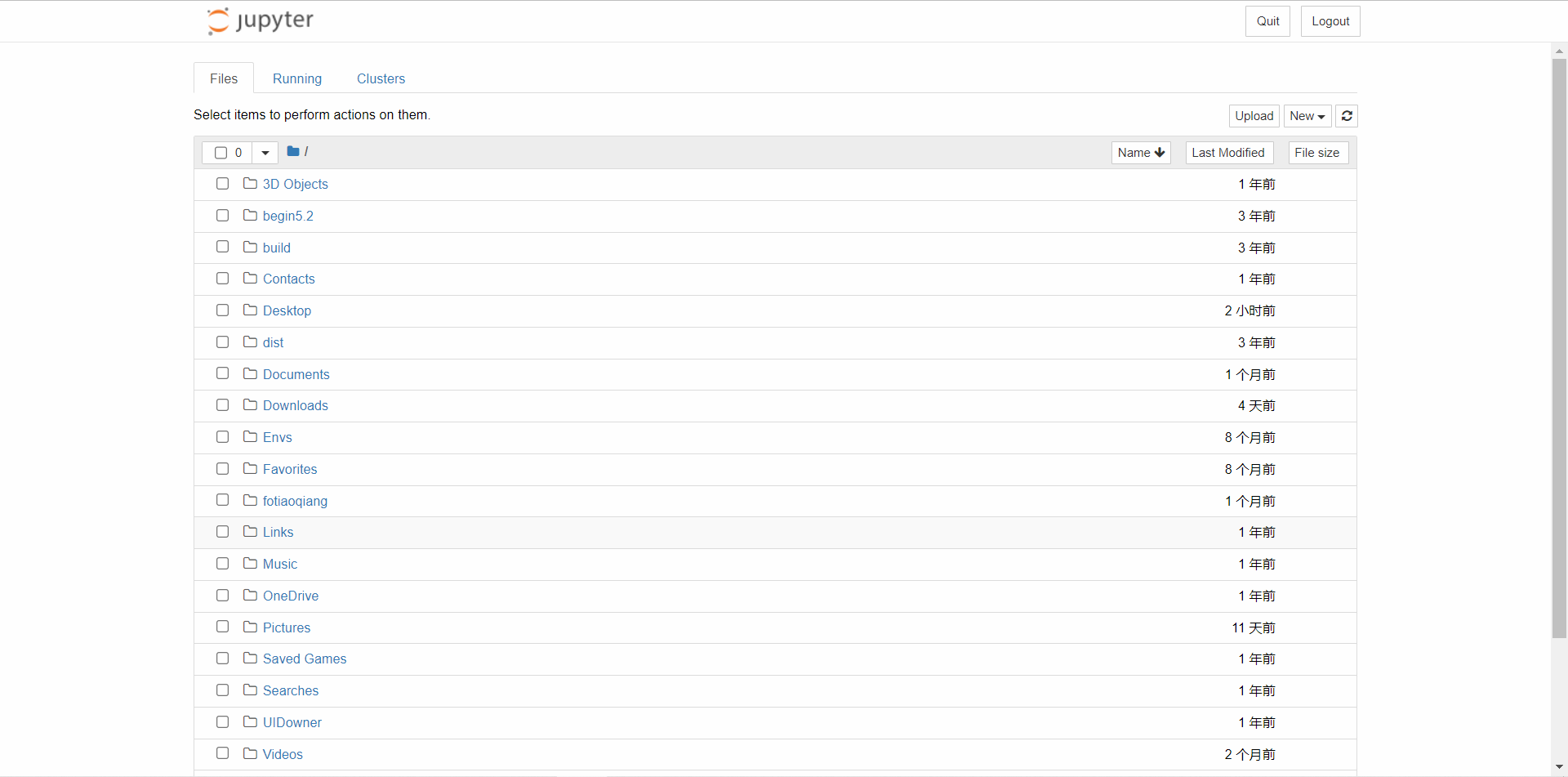The image size is (1568, 777).
Task: Click the Quit button
Action: pyautogui.click(x=1267, y=21)
